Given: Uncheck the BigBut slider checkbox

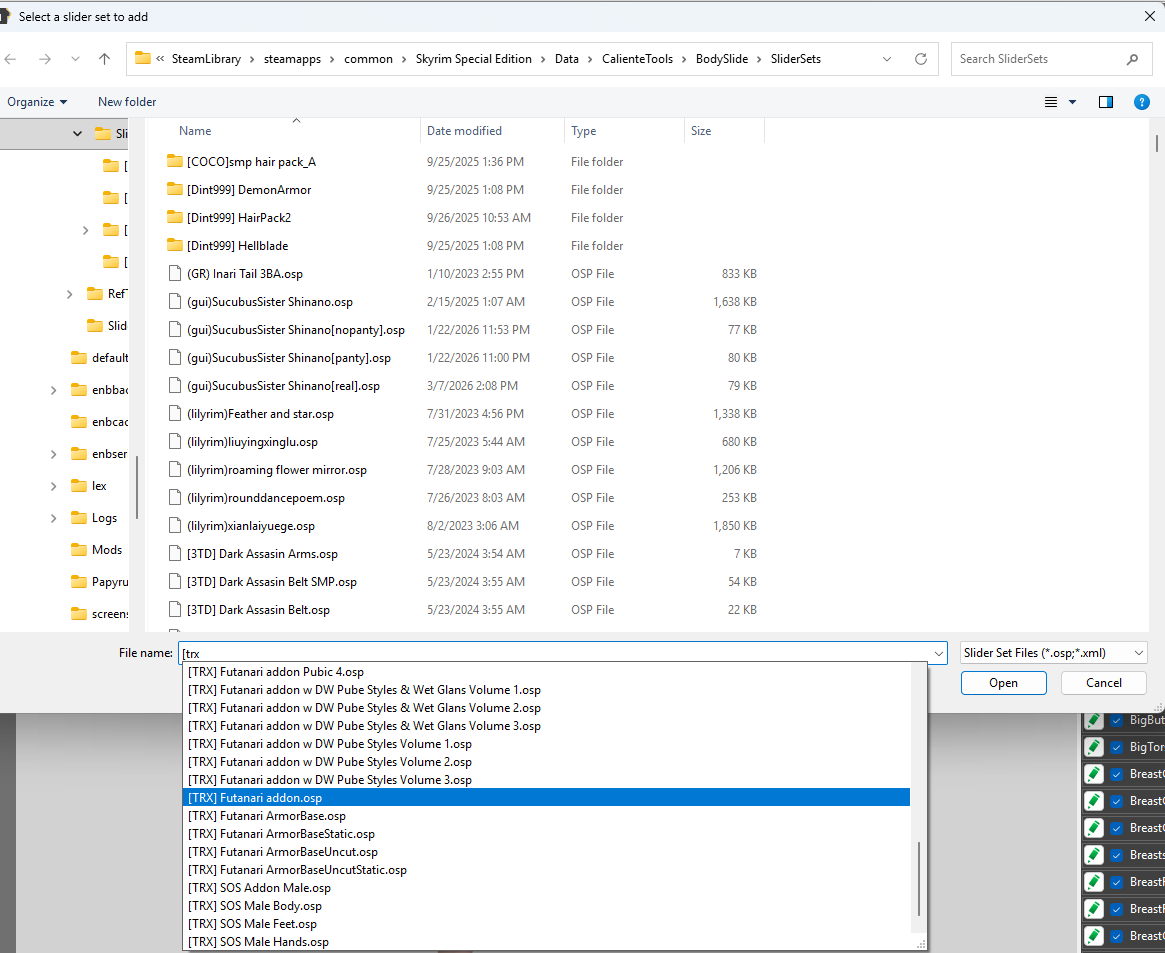Looking at the screenshot, I should [1116, 720].
